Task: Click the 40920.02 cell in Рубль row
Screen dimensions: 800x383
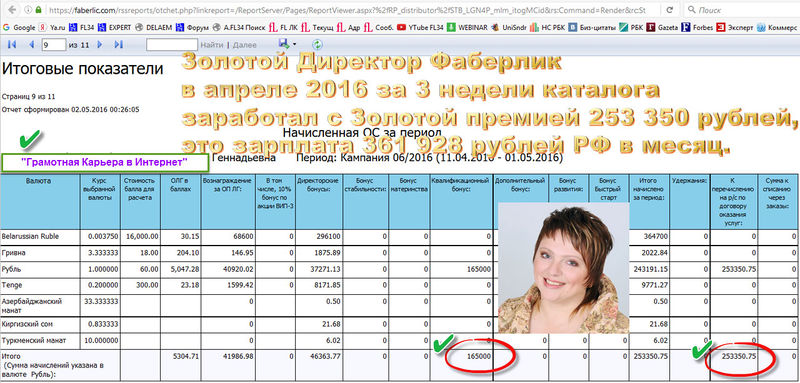Action: [228, 269]
